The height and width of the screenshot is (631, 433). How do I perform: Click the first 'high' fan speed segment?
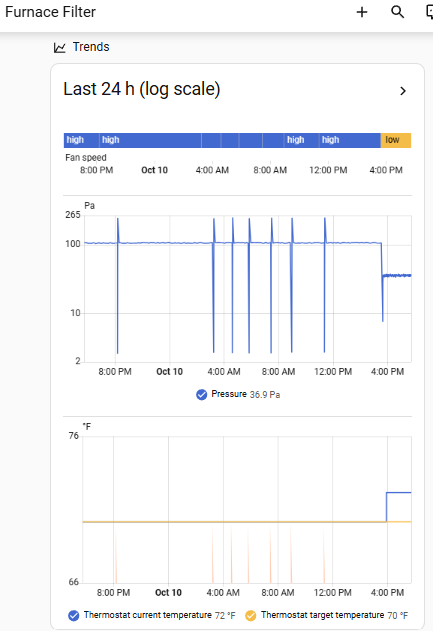81,140
